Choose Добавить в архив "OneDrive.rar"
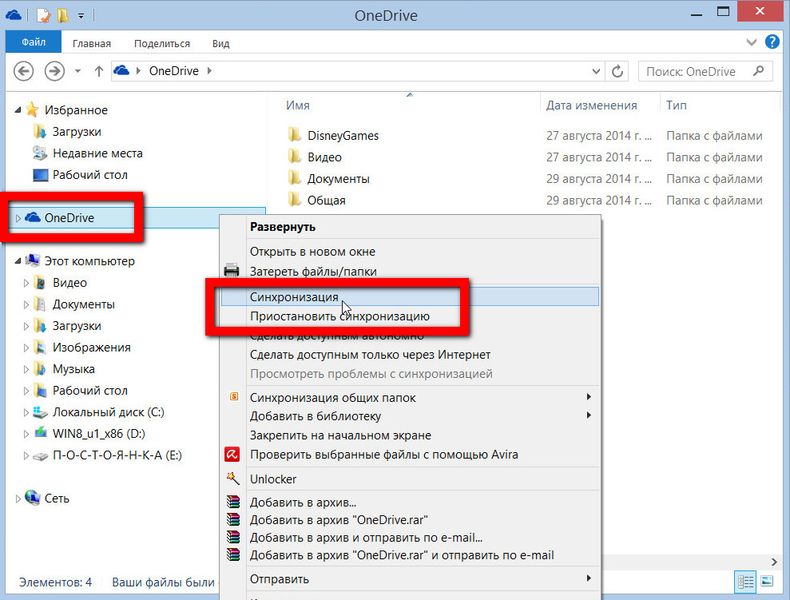790x600 pixels. point(410,520)
